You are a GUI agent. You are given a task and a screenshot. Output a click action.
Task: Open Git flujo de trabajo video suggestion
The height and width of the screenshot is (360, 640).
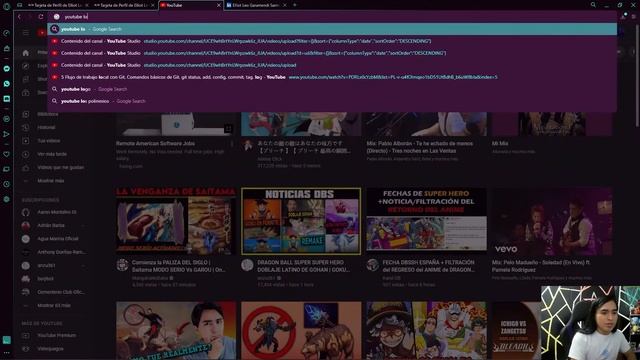(x=331, y=77)
